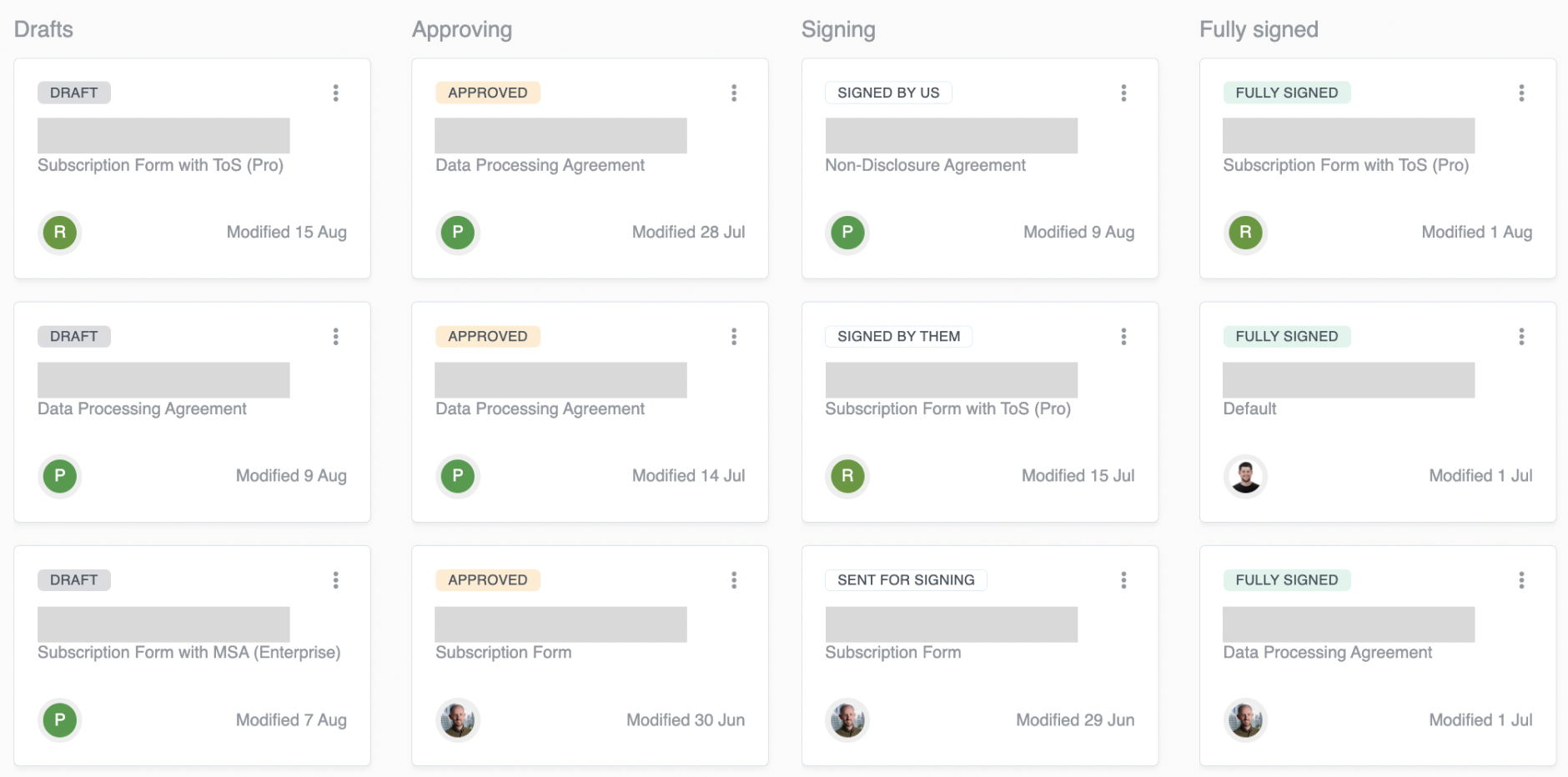The image size is (1568, 777).
Task: Open the three-dot menu on the Draft card modified 15 Aug
Action: [x=336, y=93]
